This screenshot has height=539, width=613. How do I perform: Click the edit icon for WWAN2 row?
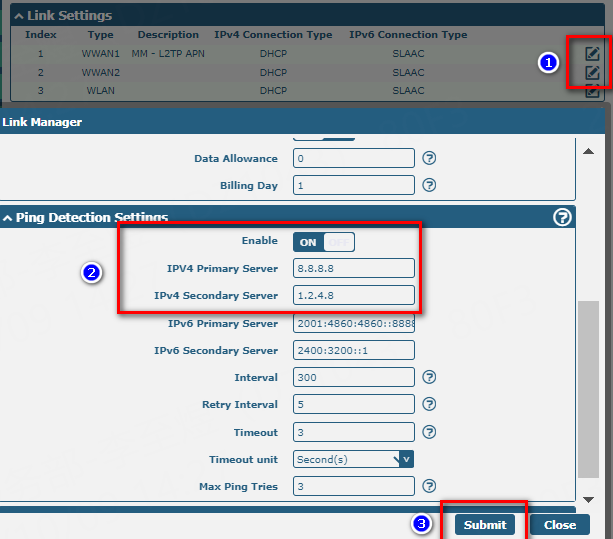click(x=593, y=73)
